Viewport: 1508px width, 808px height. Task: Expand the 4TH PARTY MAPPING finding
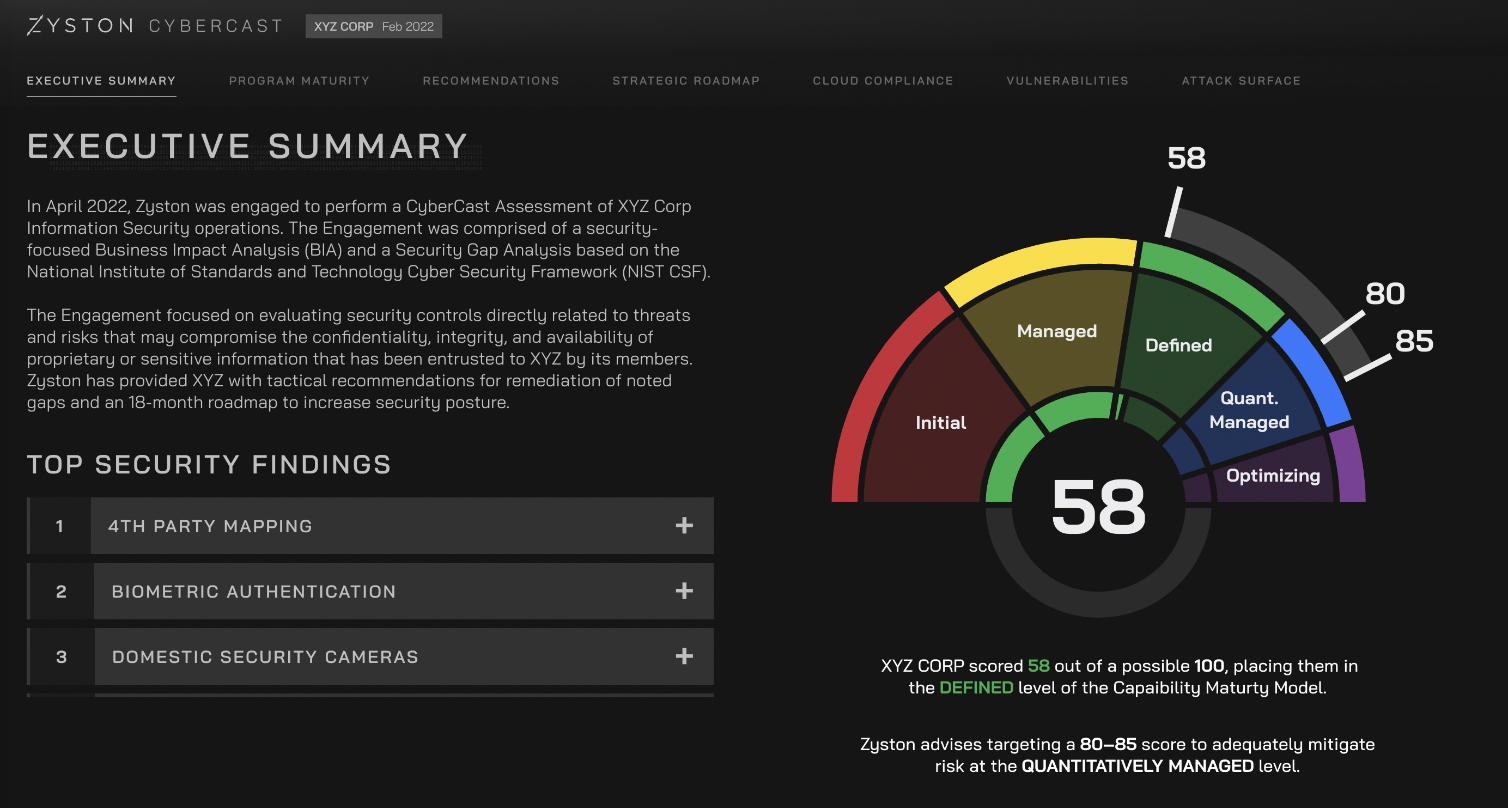click(x=402, y=525)
